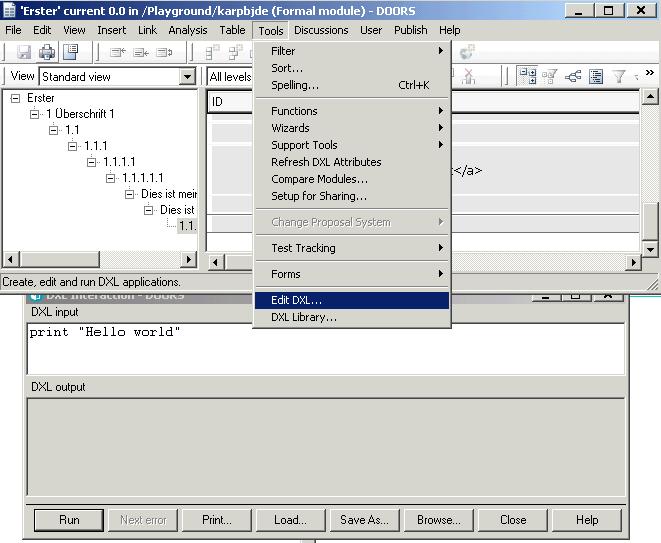Viewport: 661px width, 543px height.
Task: Select the 1 Überschrift 1 tree item
Action: [80, 114]
